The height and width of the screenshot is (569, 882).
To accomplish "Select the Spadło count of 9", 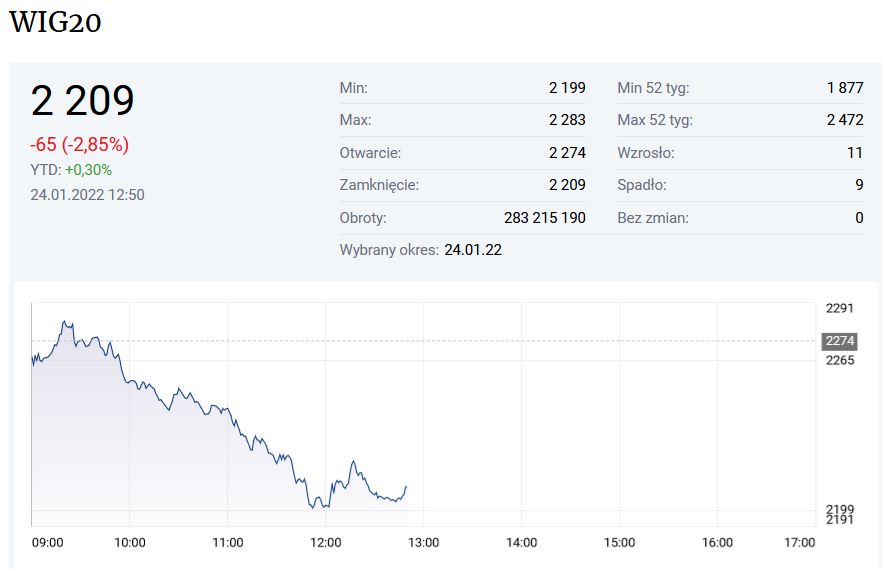I will tap(859, 185).
